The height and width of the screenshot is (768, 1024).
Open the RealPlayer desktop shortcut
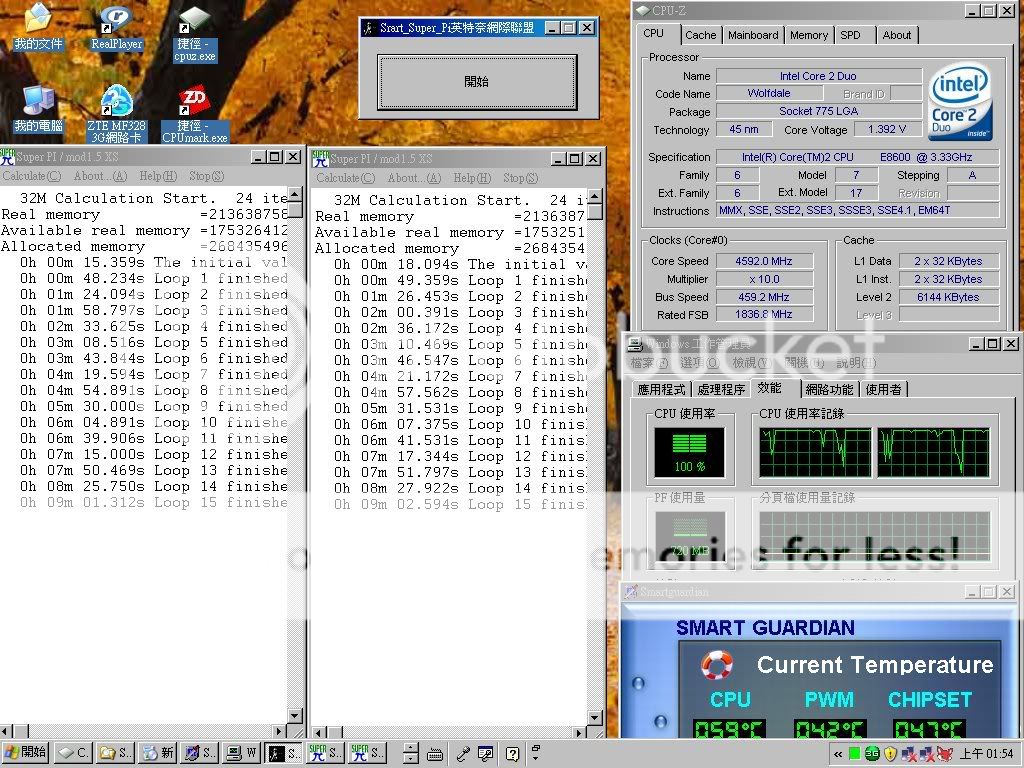(x=116, y=20)
